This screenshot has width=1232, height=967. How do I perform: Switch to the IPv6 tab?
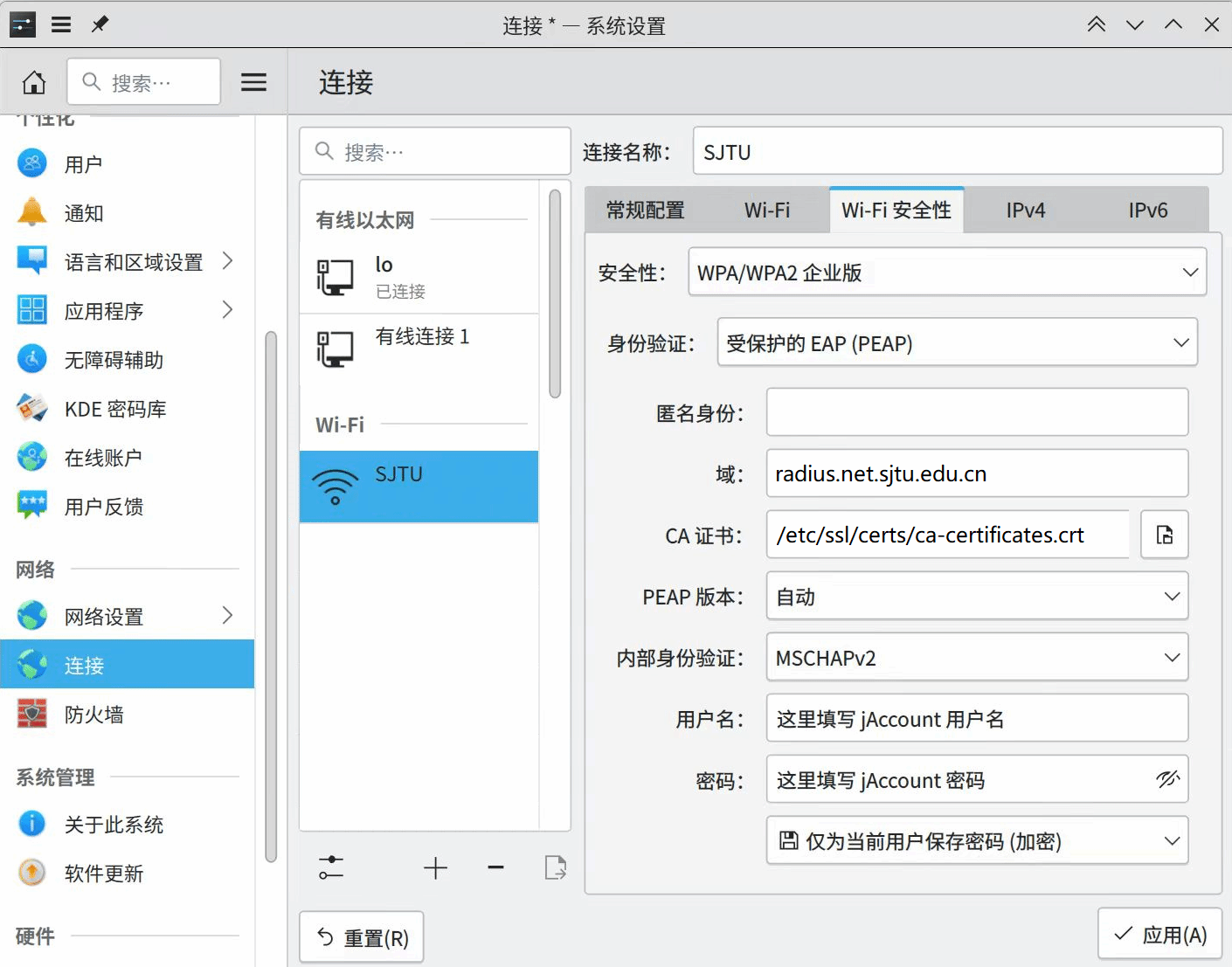click(x=1148, y=210)
